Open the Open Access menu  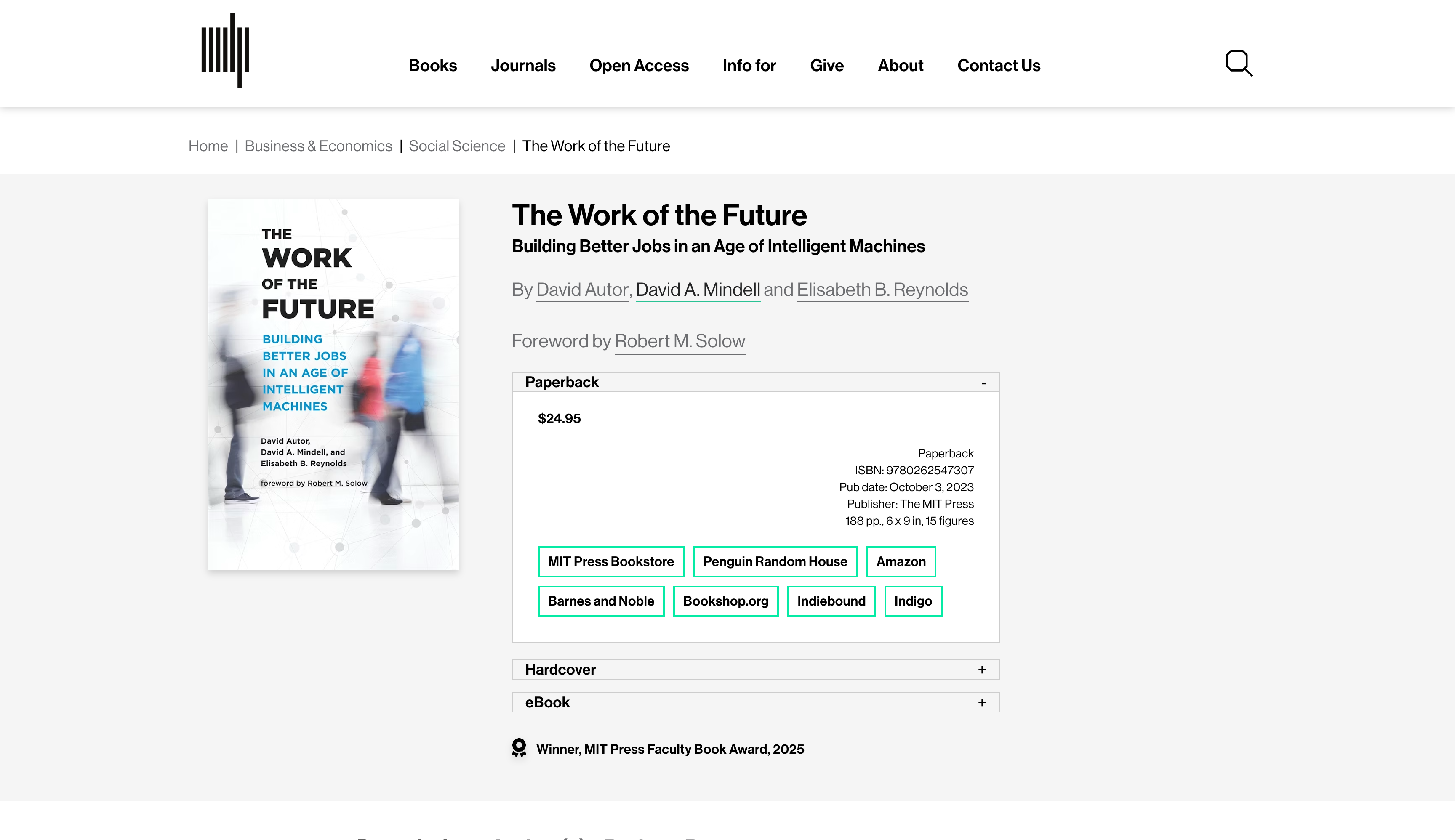(x=639, y=66)
